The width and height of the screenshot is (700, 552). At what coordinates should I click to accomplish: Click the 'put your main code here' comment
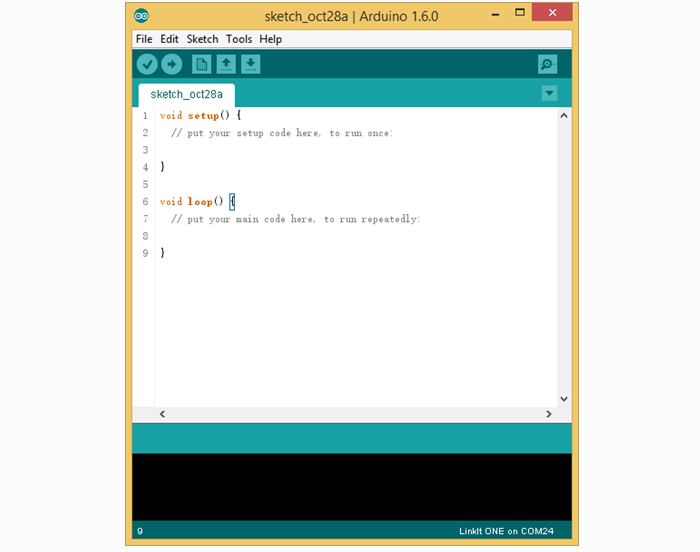pos(295,219)
